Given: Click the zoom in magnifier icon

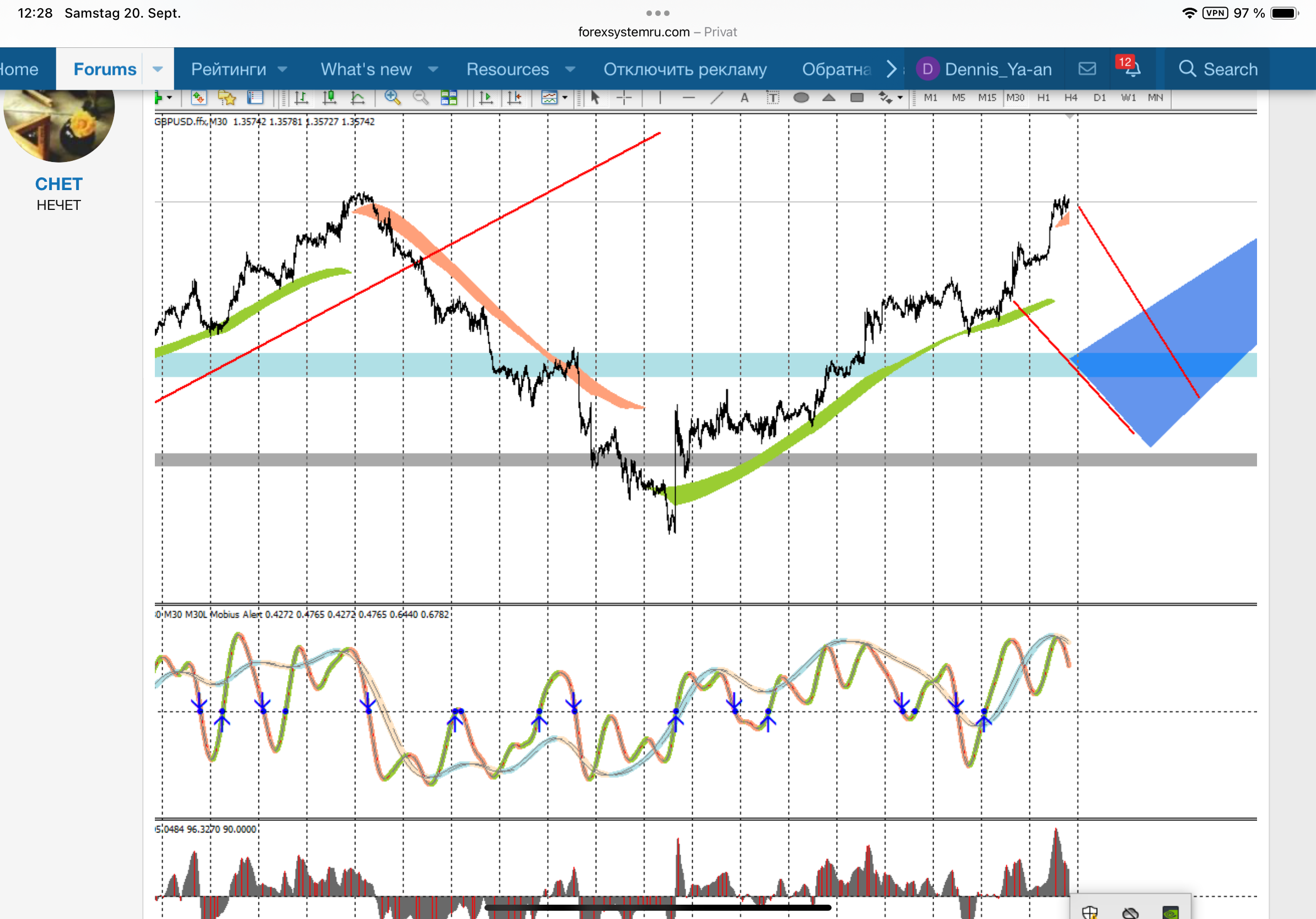Looking at the screenshot, I should pos(392,98).
